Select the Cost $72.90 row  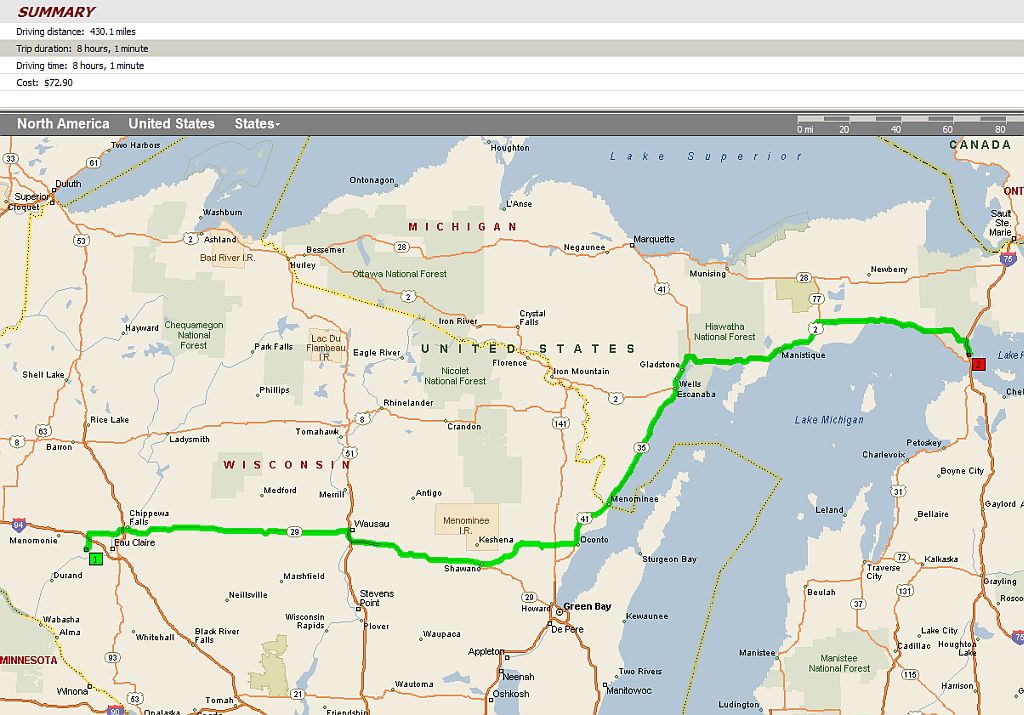(512, 82)
